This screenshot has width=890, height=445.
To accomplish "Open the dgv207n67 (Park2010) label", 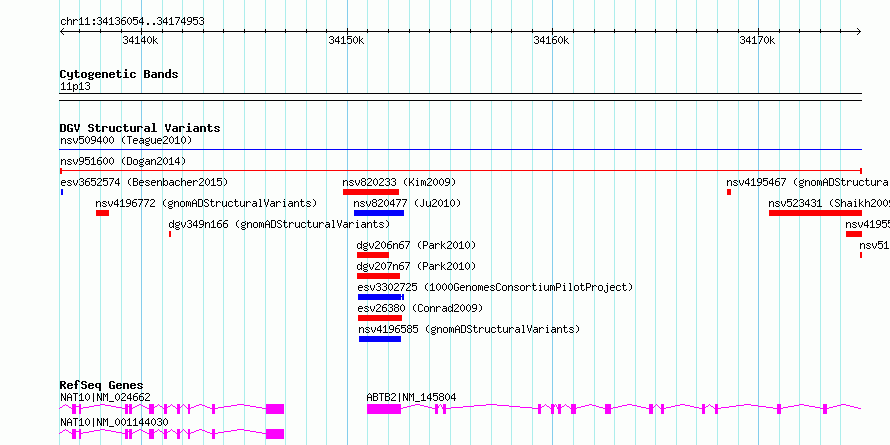I will 416,266.
